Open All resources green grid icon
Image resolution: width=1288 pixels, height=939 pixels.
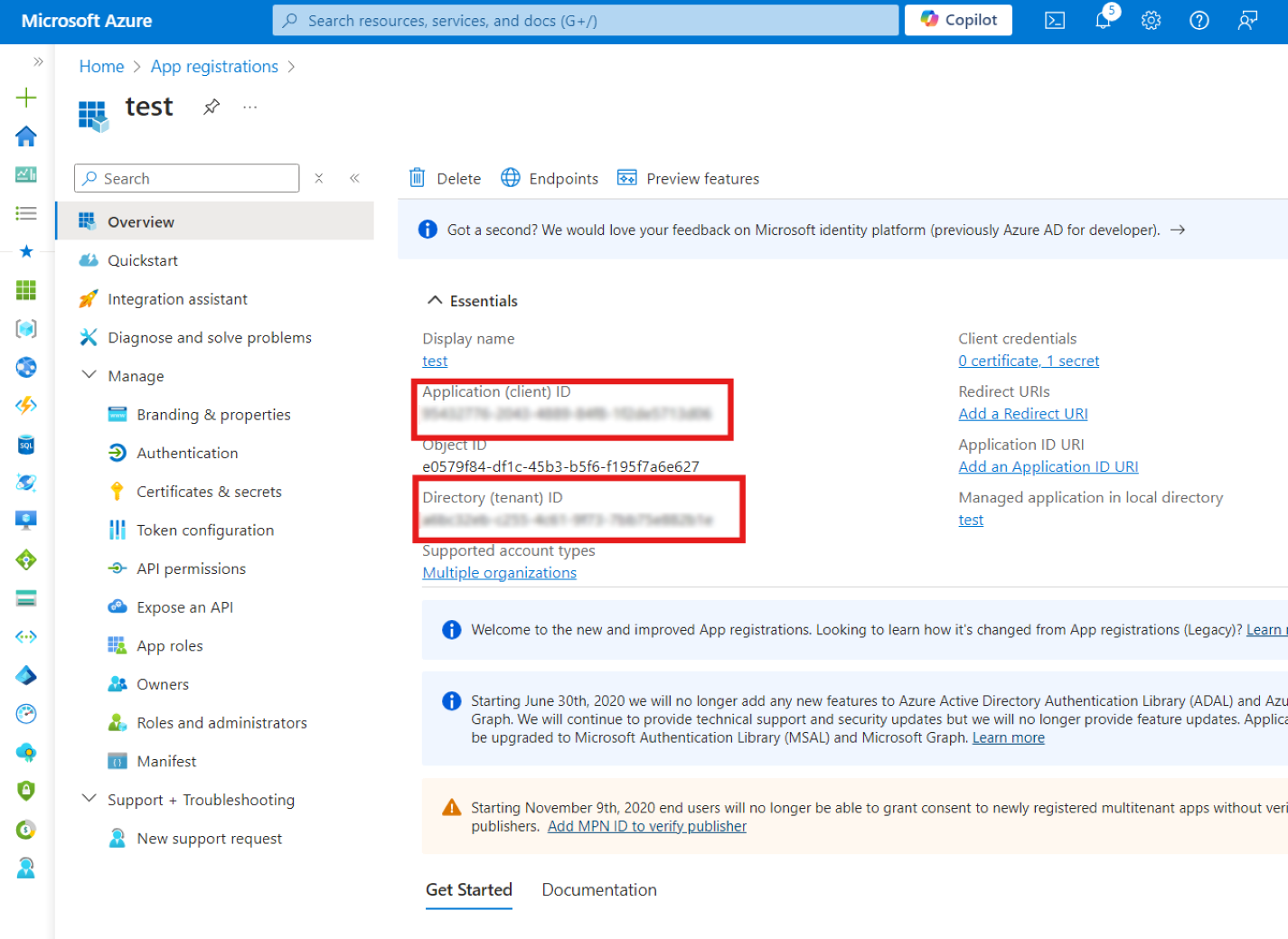coord(26,290)
